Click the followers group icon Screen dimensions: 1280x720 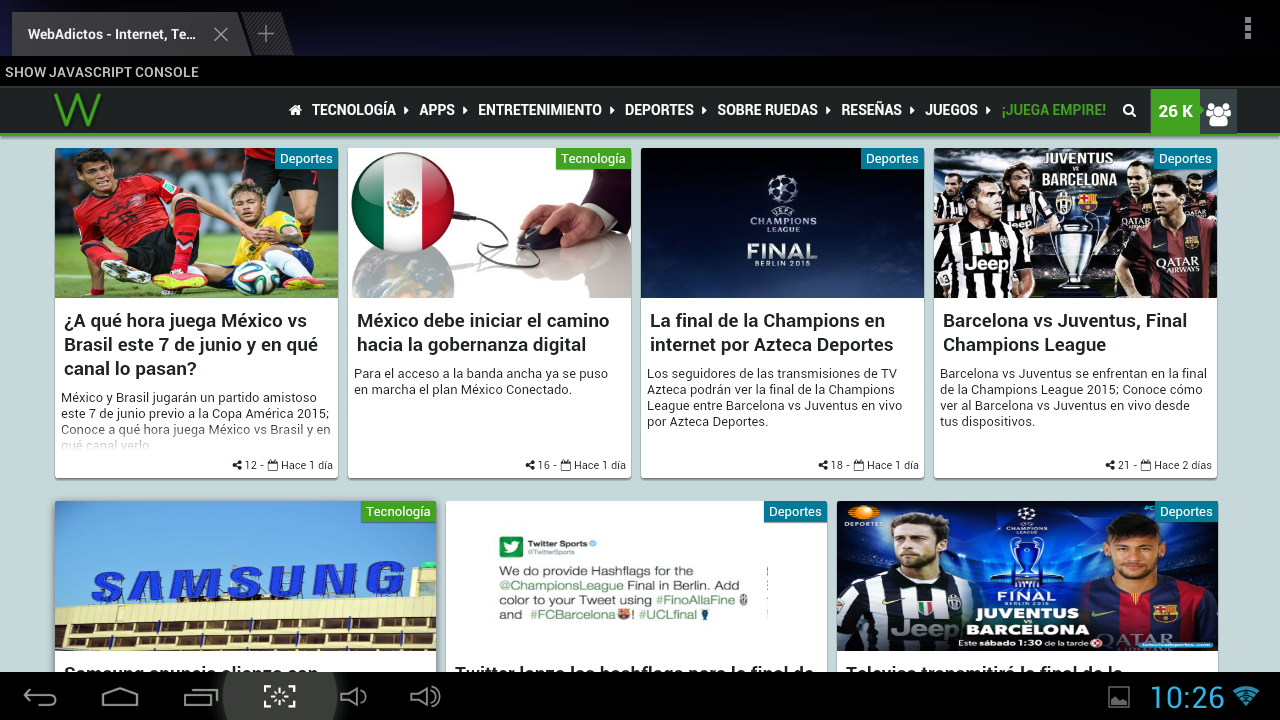(x=1218, y=112)
